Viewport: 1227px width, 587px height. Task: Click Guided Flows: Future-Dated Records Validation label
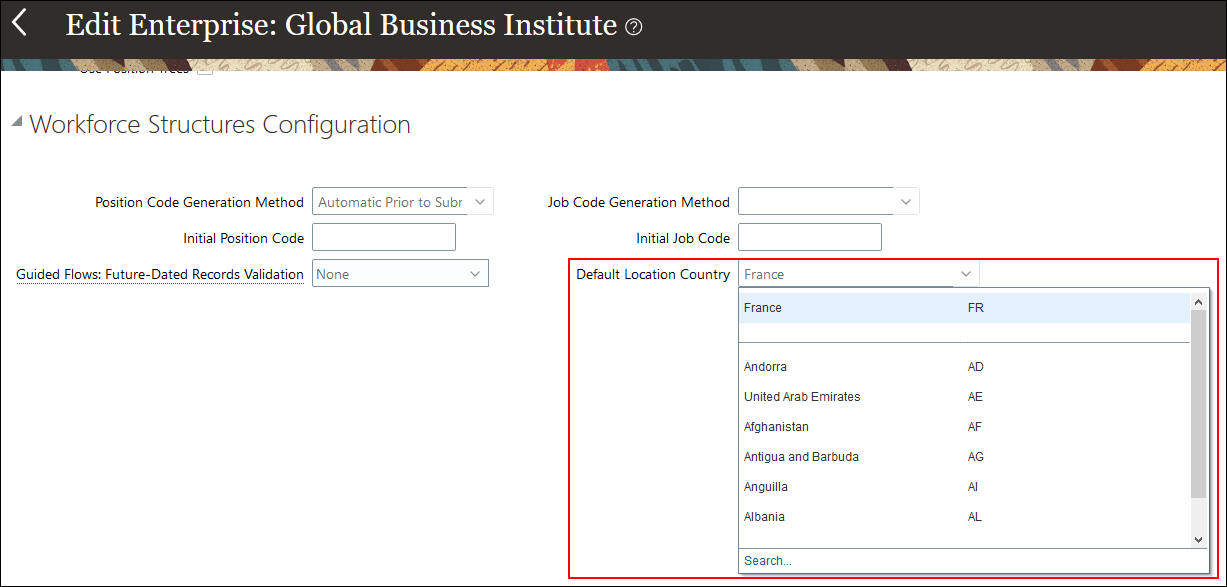click(160, 274)
